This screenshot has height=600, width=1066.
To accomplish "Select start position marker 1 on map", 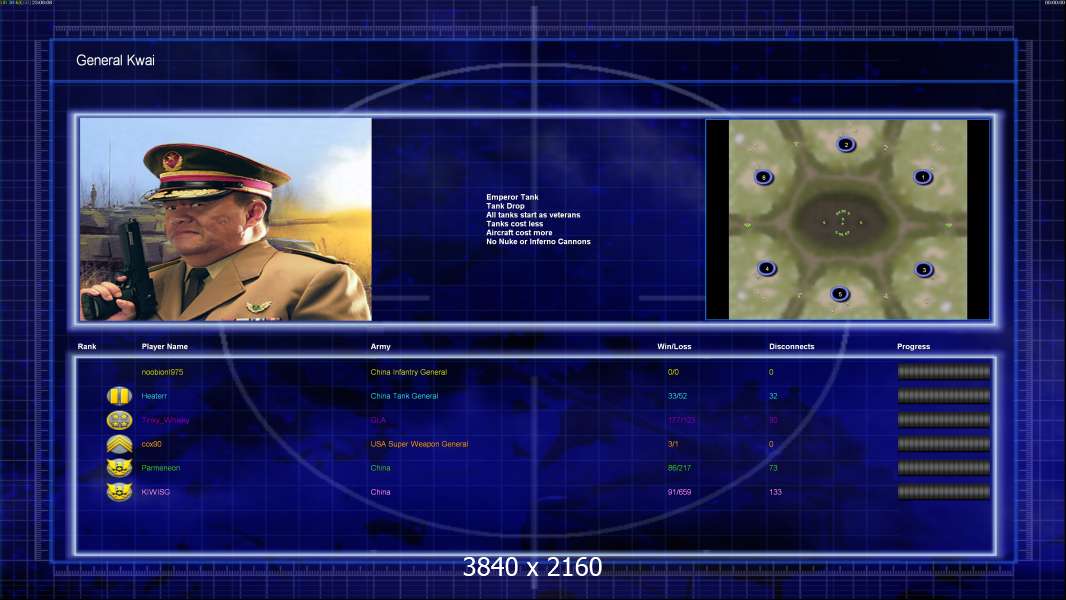I will click(x=923, y=177).
